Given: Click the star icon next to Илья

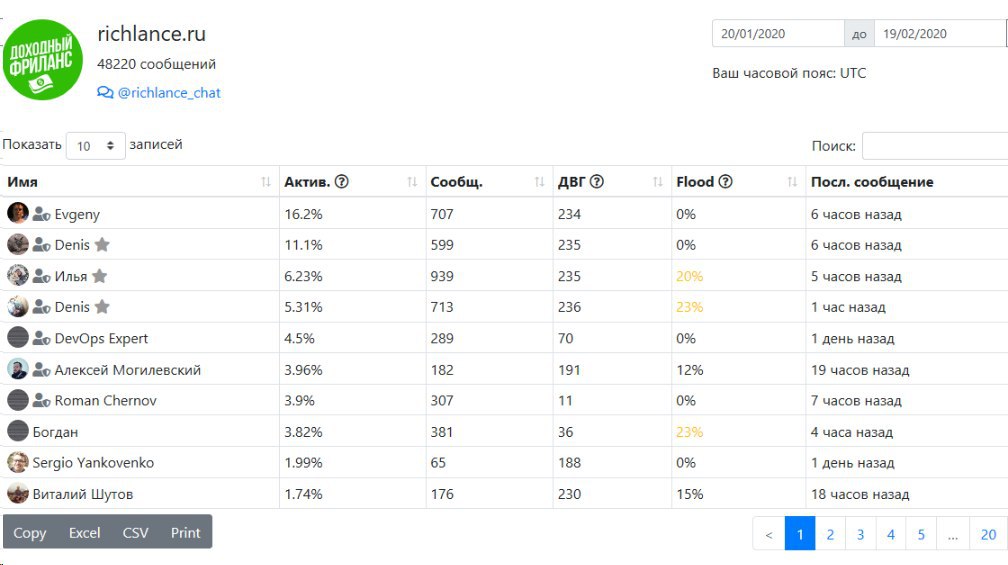Looking at the screenshot, I should click(x=100, y=276).
